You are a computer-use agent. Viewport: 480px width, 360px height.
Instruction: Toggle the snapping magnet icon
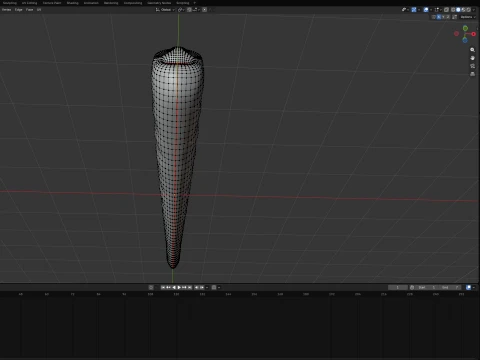pyautogui.click(x=189, y=10)
